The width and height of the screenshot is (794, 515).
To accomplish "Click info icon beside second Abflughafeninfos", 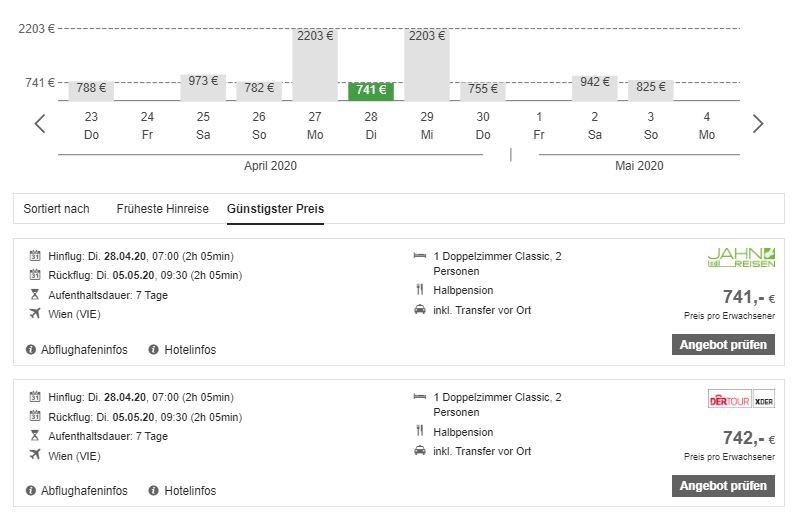I will (x=31, y=491).
